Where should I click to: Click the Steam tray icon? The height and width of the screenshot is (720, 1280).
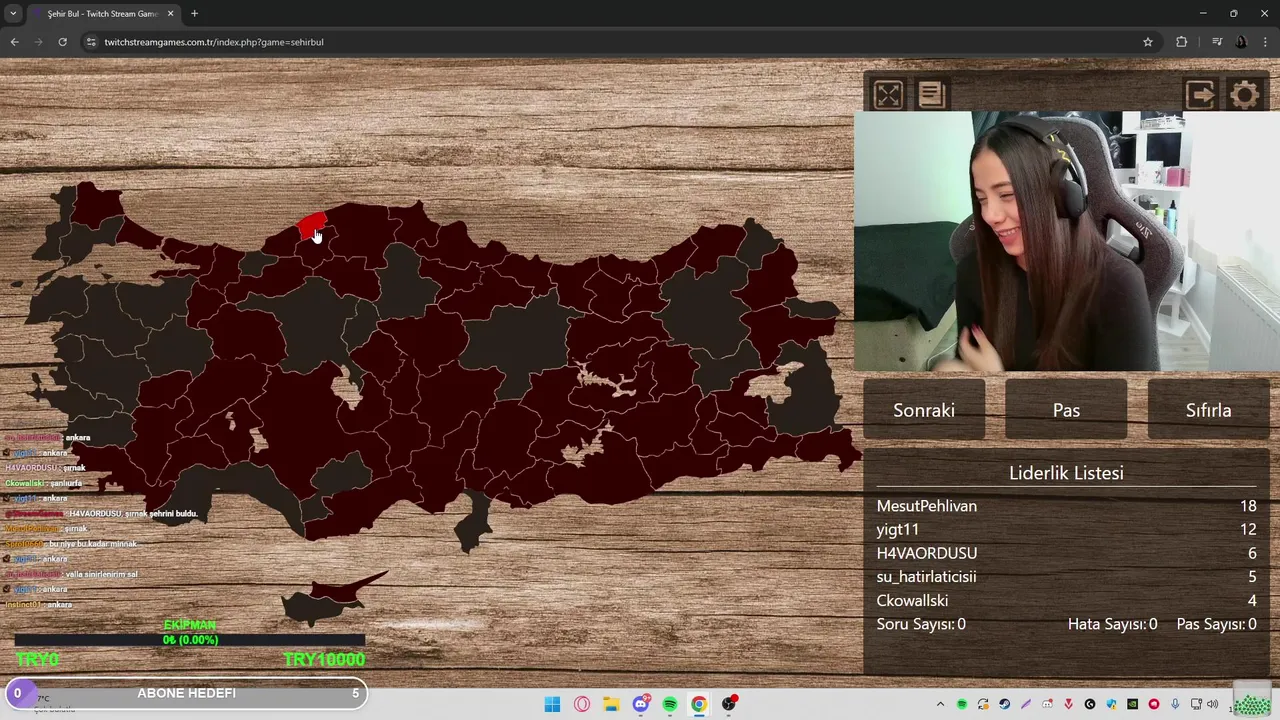pos(1004,704)
